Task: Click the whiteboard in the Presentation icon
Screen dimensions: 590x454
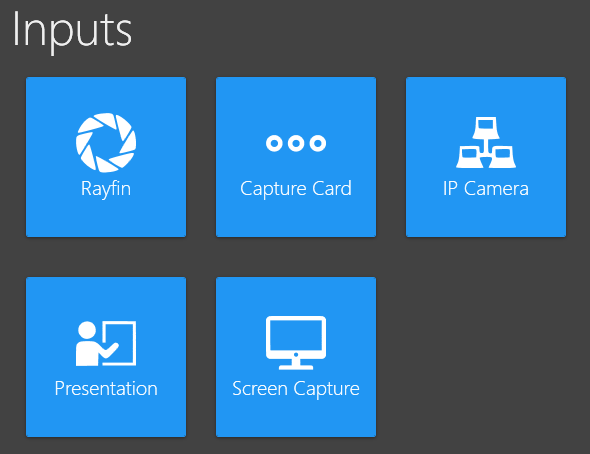Action: click(x=120, y=343)
